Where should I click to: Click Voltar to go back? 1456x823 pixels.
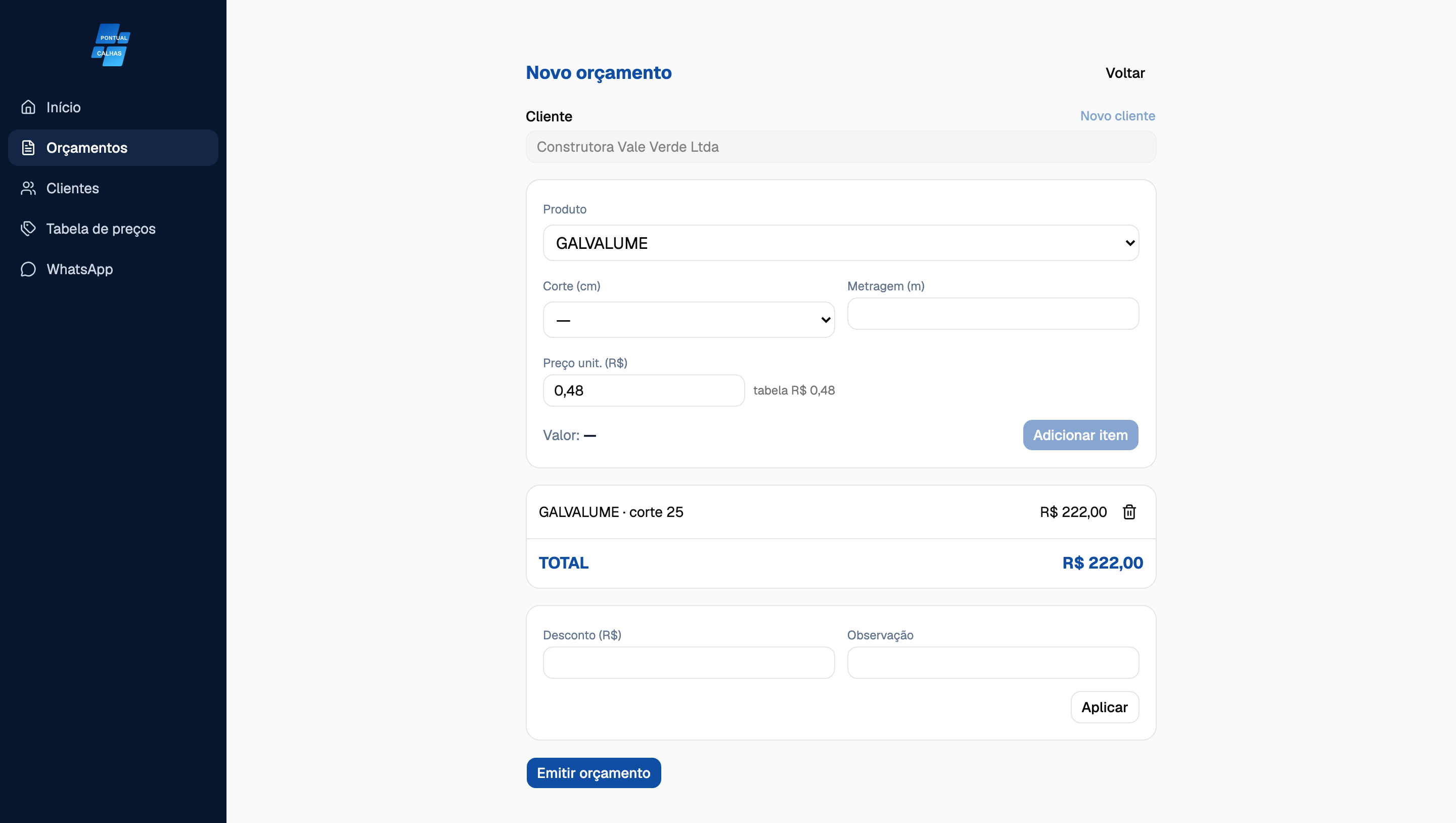pos(1125,73)
